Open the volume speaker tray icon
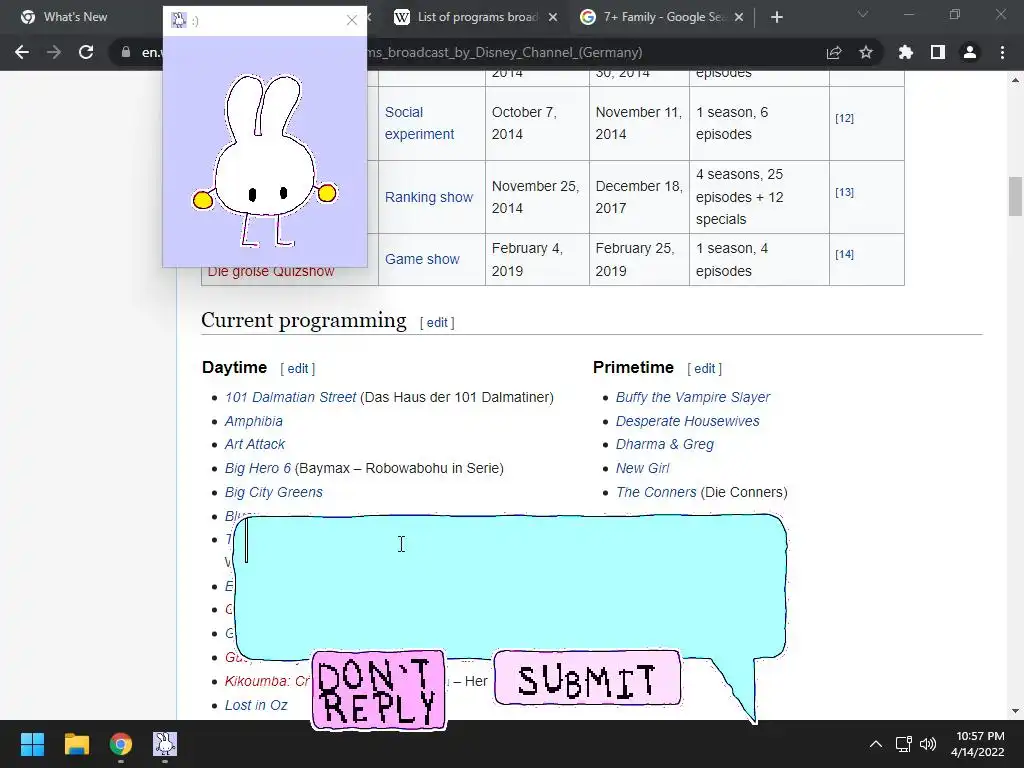The height and width of the screenshot is (768, 1024). [x=927, y=744]
